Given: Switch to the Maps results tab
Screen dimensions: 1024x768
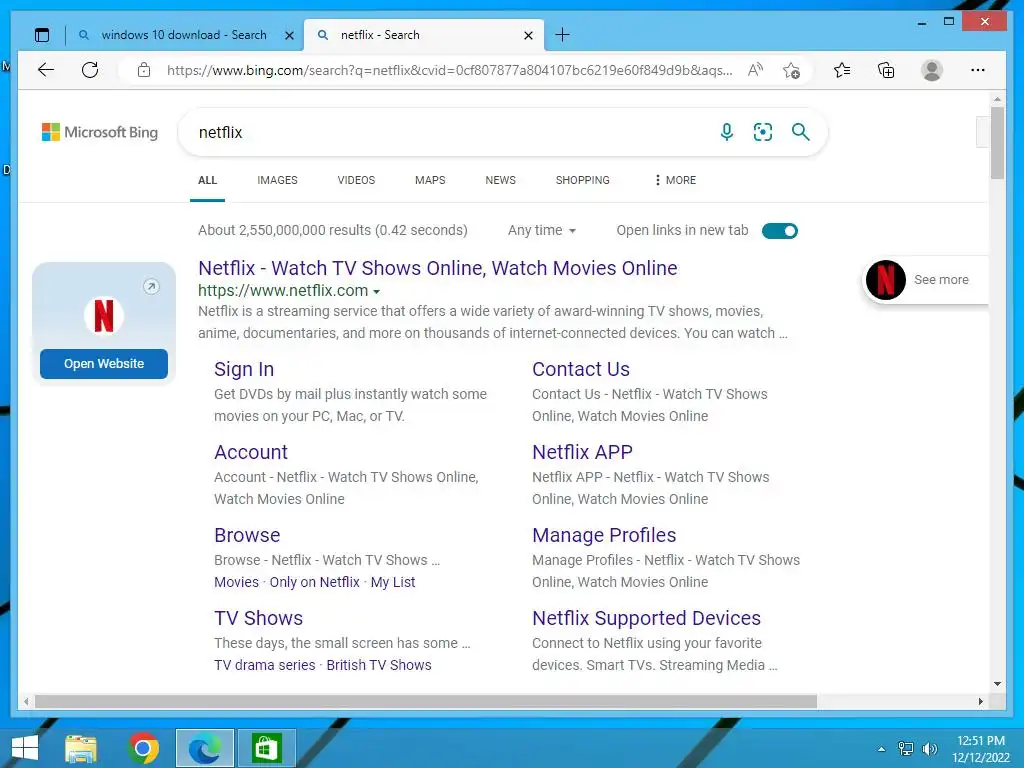Looking at the screenshot, I should tap(430, 180).
